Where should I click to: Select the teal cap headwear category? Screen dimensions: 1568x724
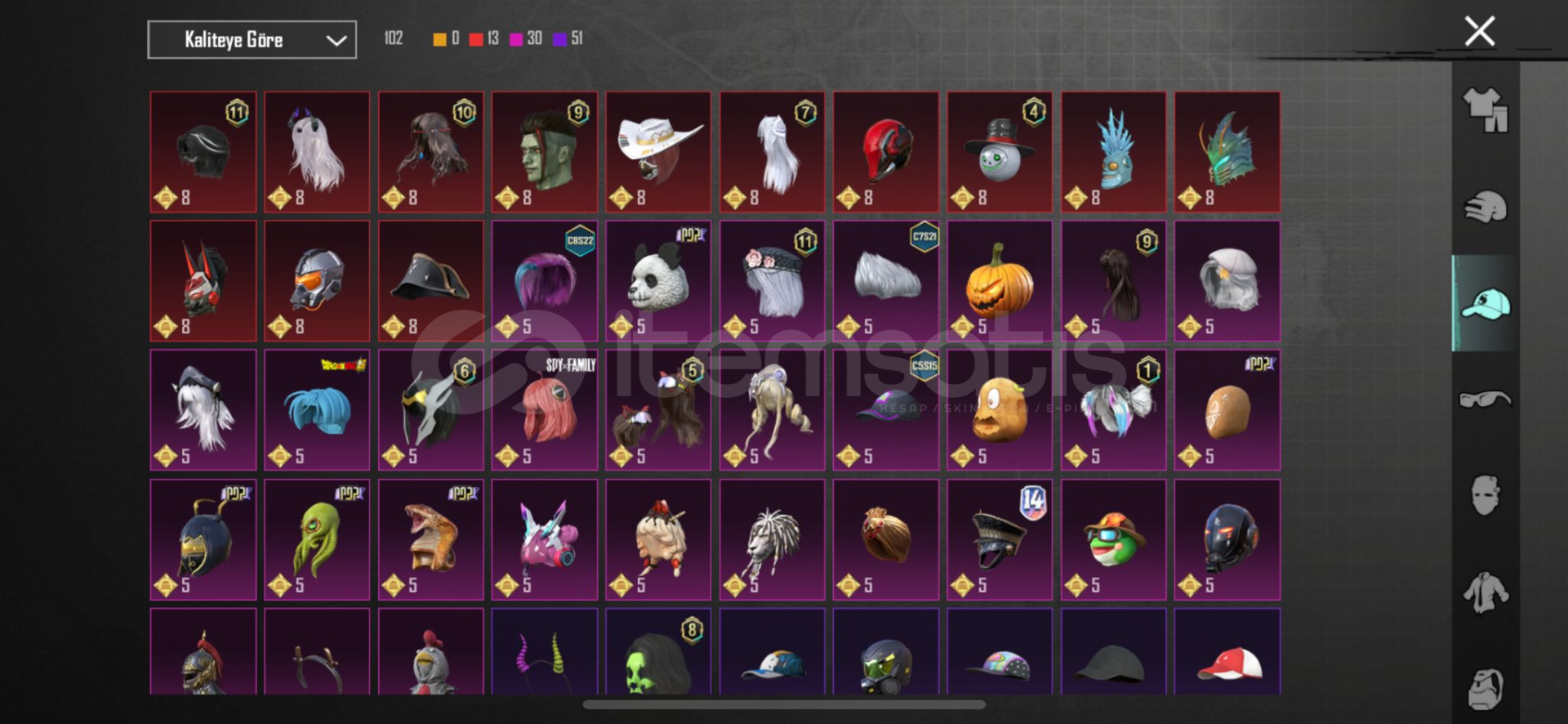1485,304
